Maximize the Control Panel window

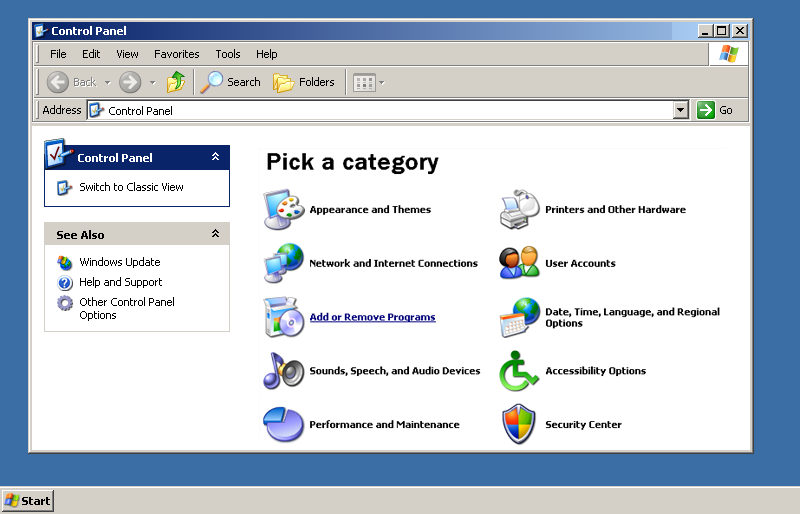tap(721, 31)
